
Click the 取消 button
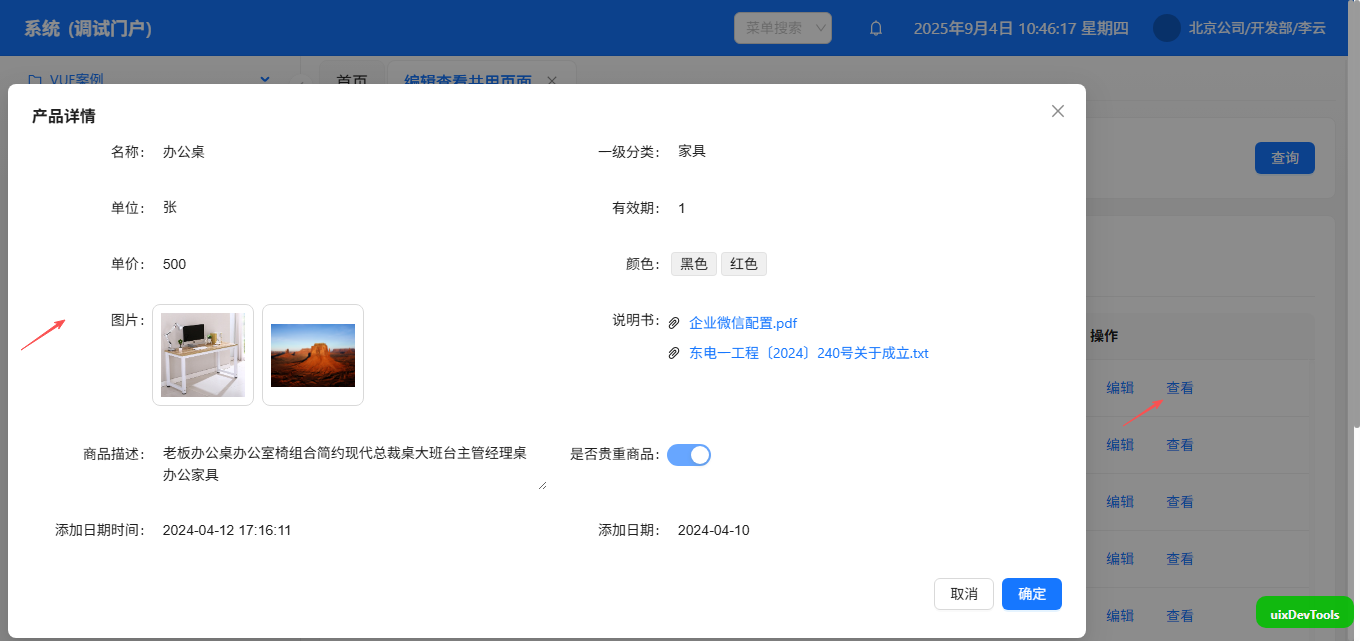tap(963, 594)
